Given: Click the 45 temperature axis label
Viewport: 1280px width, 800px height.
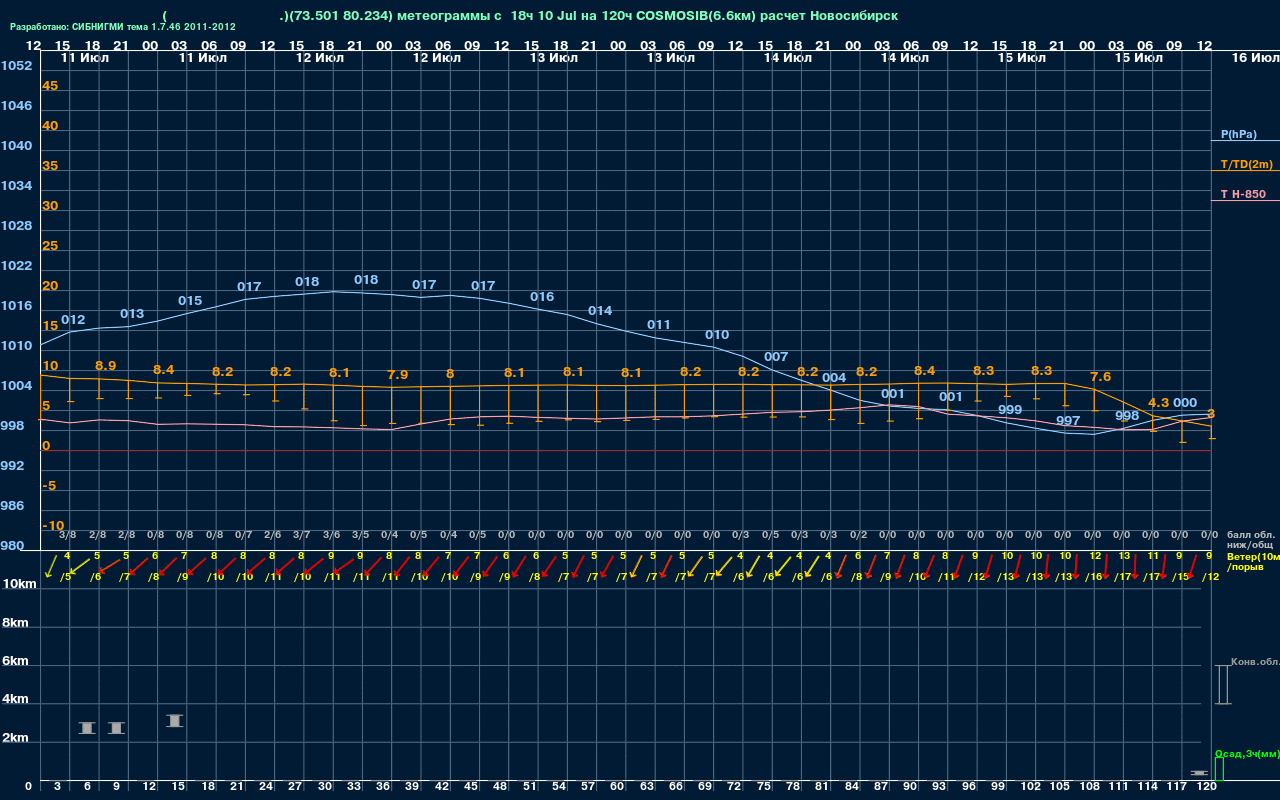Looking at the screenshot, I should click(x=50, y=86).
